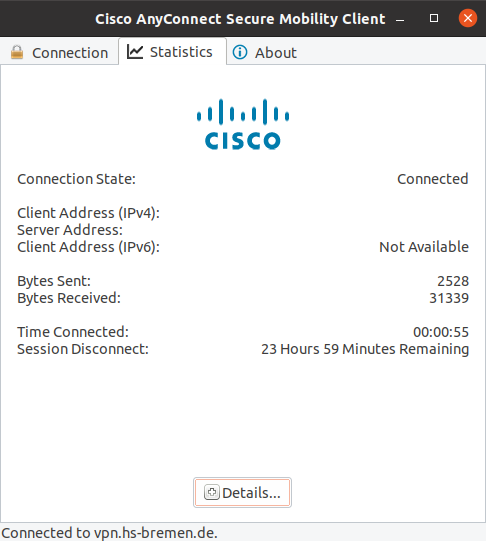Click the Bytes Sent value 2528
This screenshot has width=486, height=541.
(x=453, y=281)
